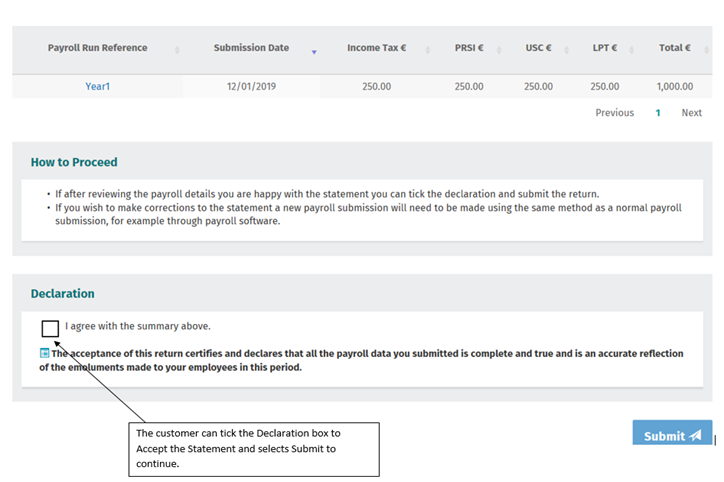This screenshot has width=724, height=482.
Task: Sort by Payroll Run Reference column arrows
Action: [177, 50]
